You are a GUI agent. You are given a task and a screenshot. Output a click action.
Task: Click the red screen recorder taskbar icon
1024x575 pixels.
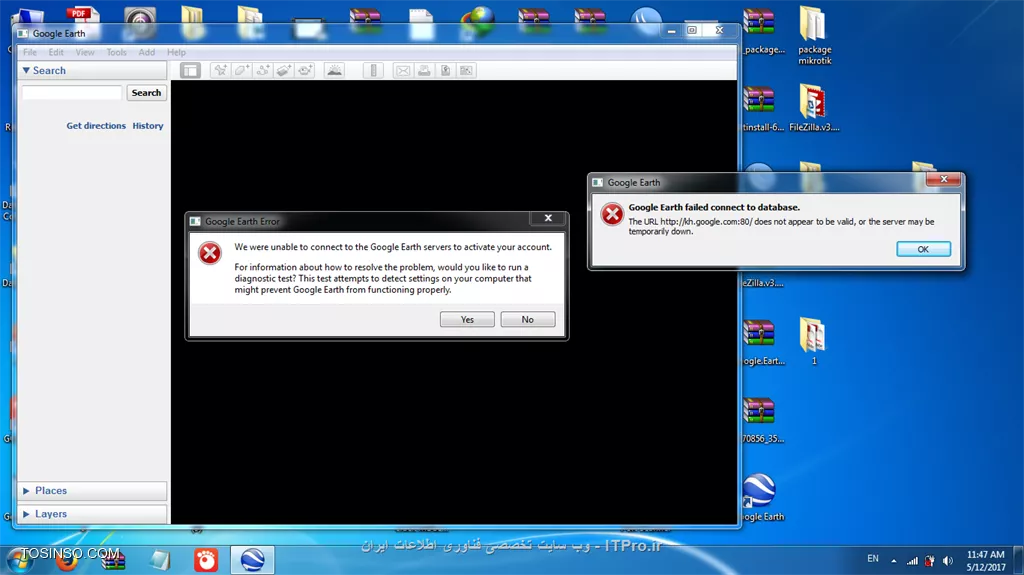tap(206, 560)
